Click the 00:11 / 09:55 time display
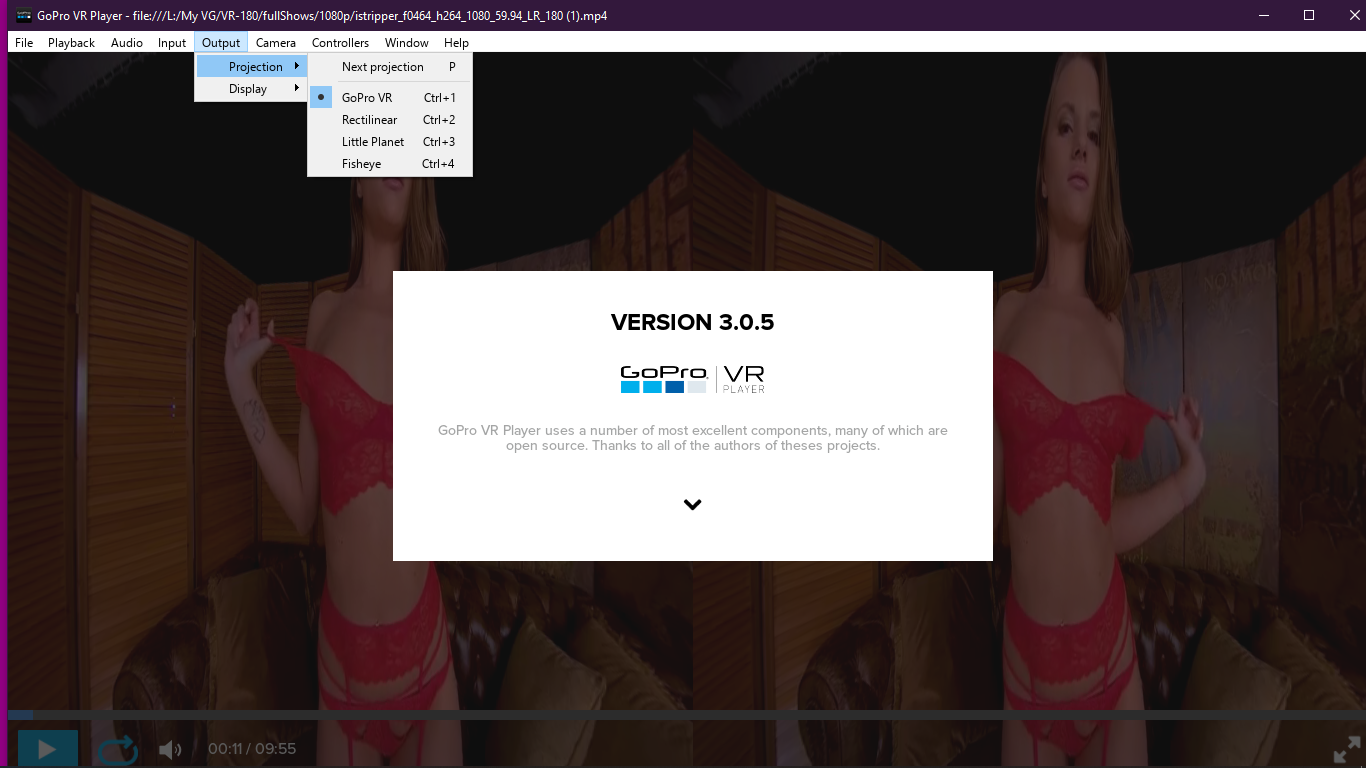Screen dimensions: 1366x768 252,749
